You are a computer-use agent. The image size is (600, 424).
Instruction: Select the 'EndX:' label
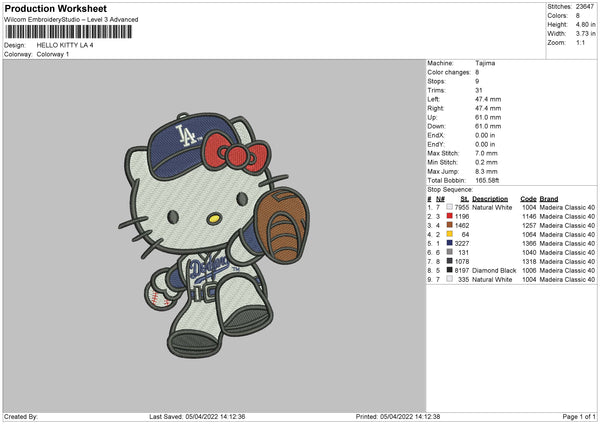[436, 135]
